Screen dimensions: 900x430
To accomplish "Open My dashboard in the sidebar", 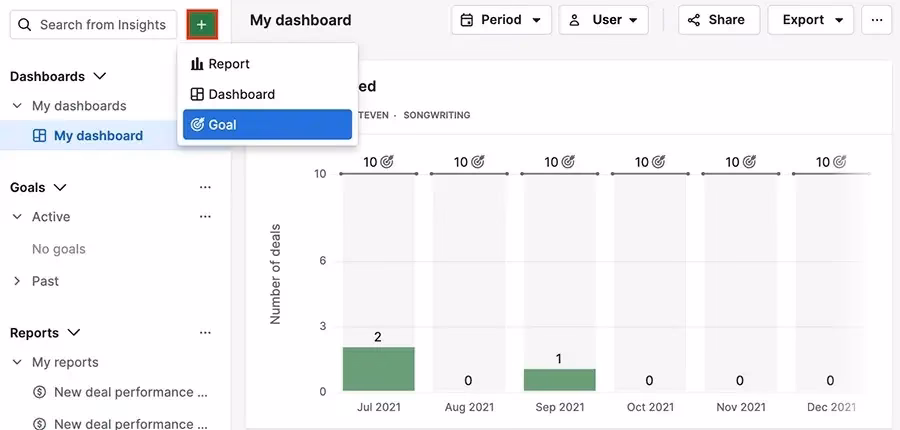I will click(97, 136).
